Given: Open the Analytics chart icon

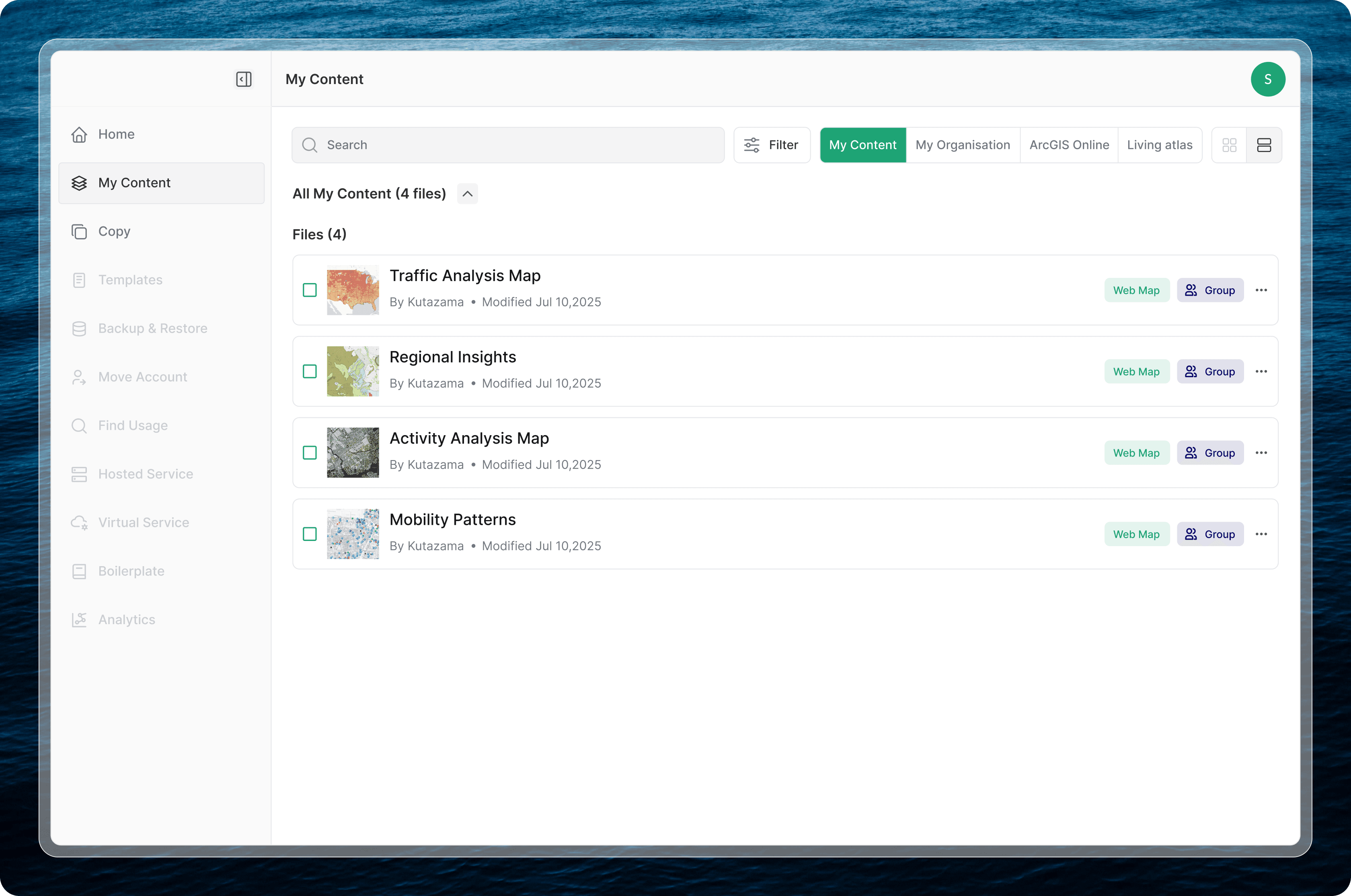Looking at the screenshot, I should 79,619.
